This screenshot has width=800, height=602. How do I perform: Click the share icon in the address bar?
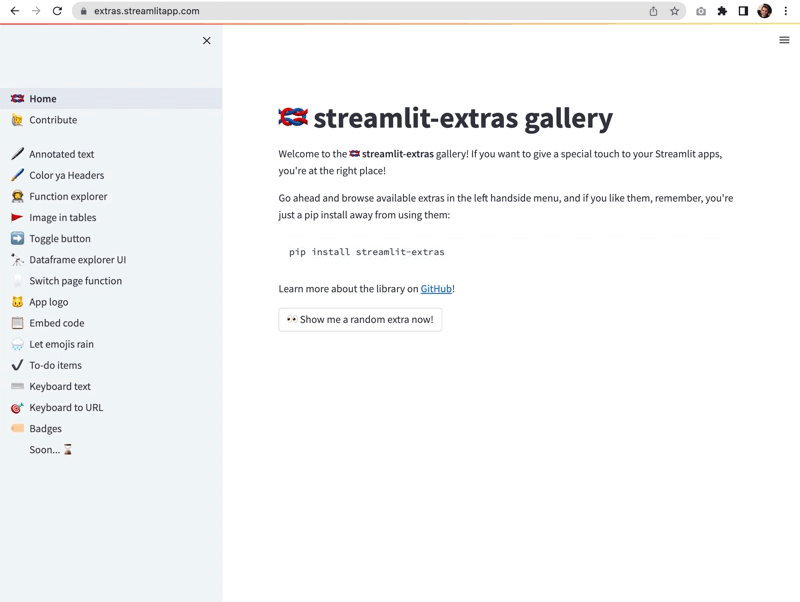(653, 11)
